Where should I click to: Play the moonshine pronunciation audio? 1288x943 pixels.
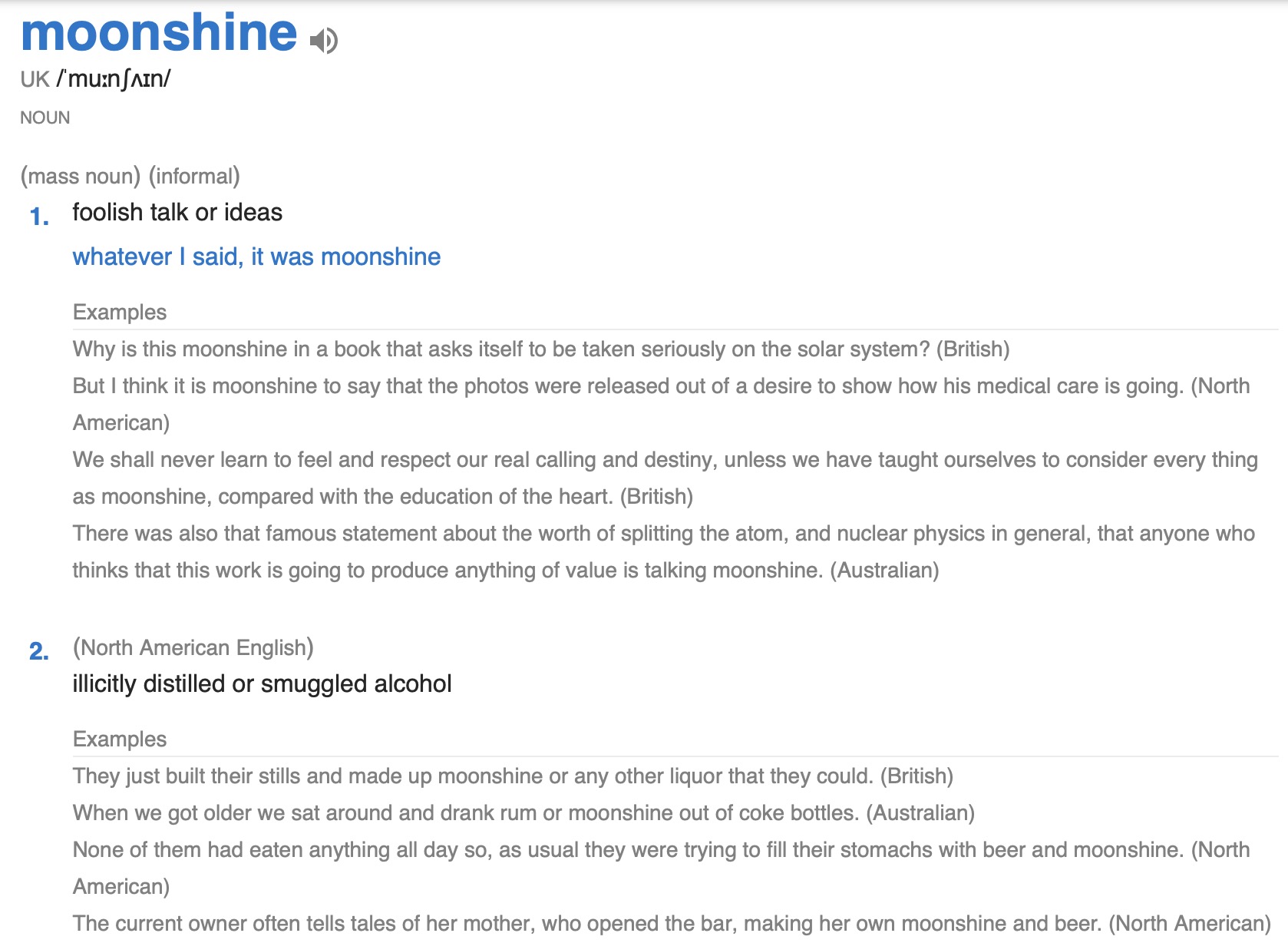coord(324,40)
